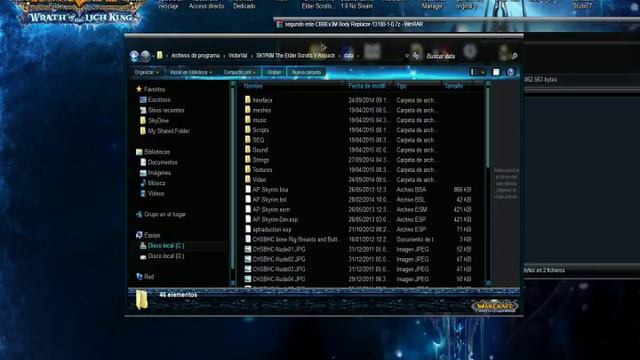The width and height of the screenshot is (640, 360).
Task: Refresh the folder view next to search
Action: pyautogui.click(x=416, y=56)
